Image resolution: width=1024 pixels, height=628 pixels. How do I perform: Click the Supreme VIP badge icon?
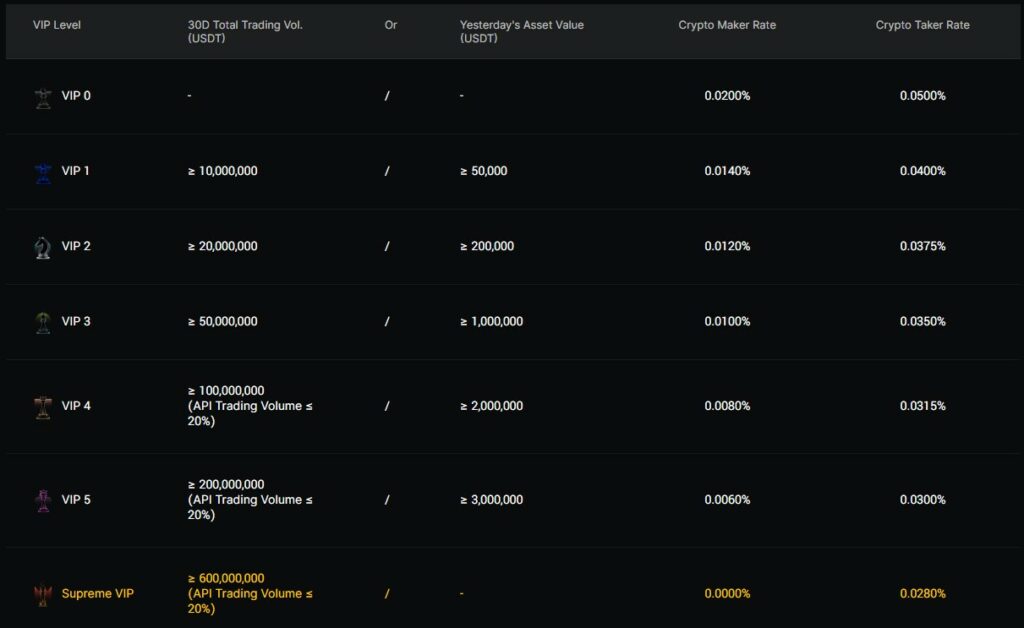tap(43, 595)
